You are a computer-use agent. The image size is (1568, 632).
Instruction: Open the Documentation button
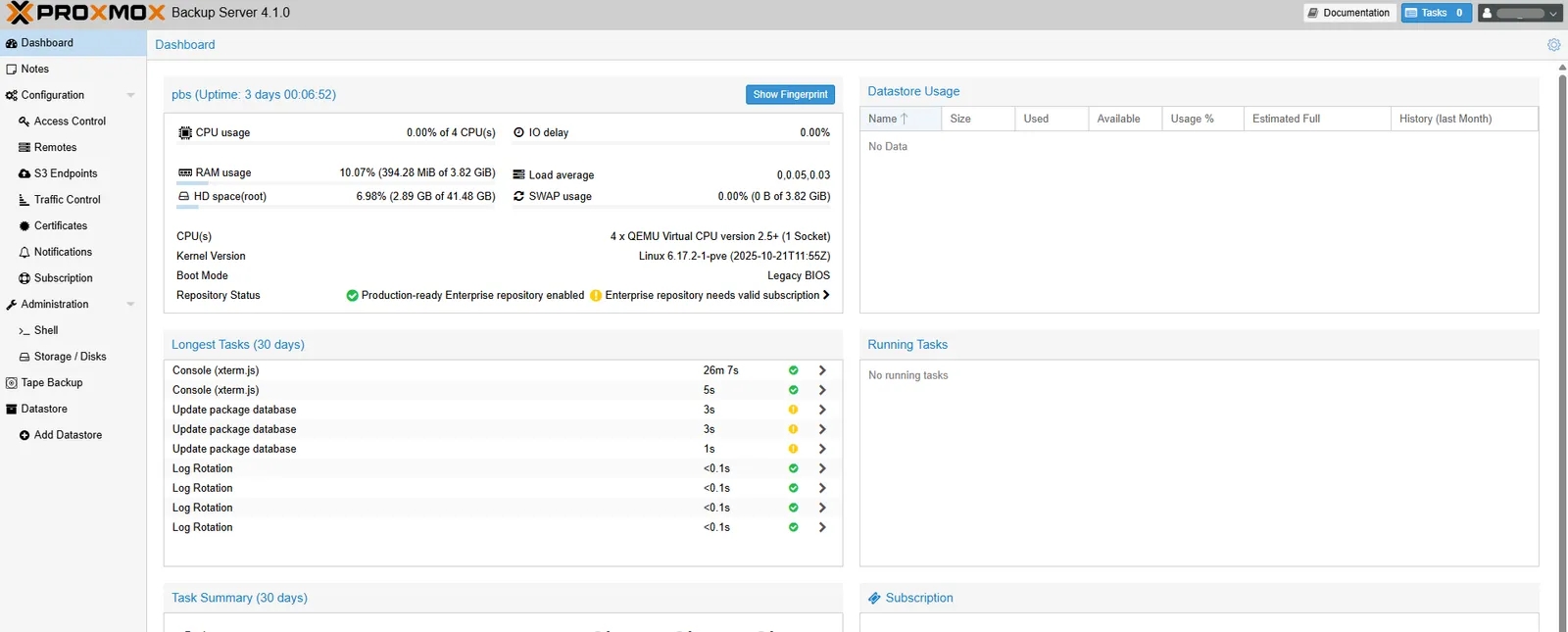point(1349,13)
